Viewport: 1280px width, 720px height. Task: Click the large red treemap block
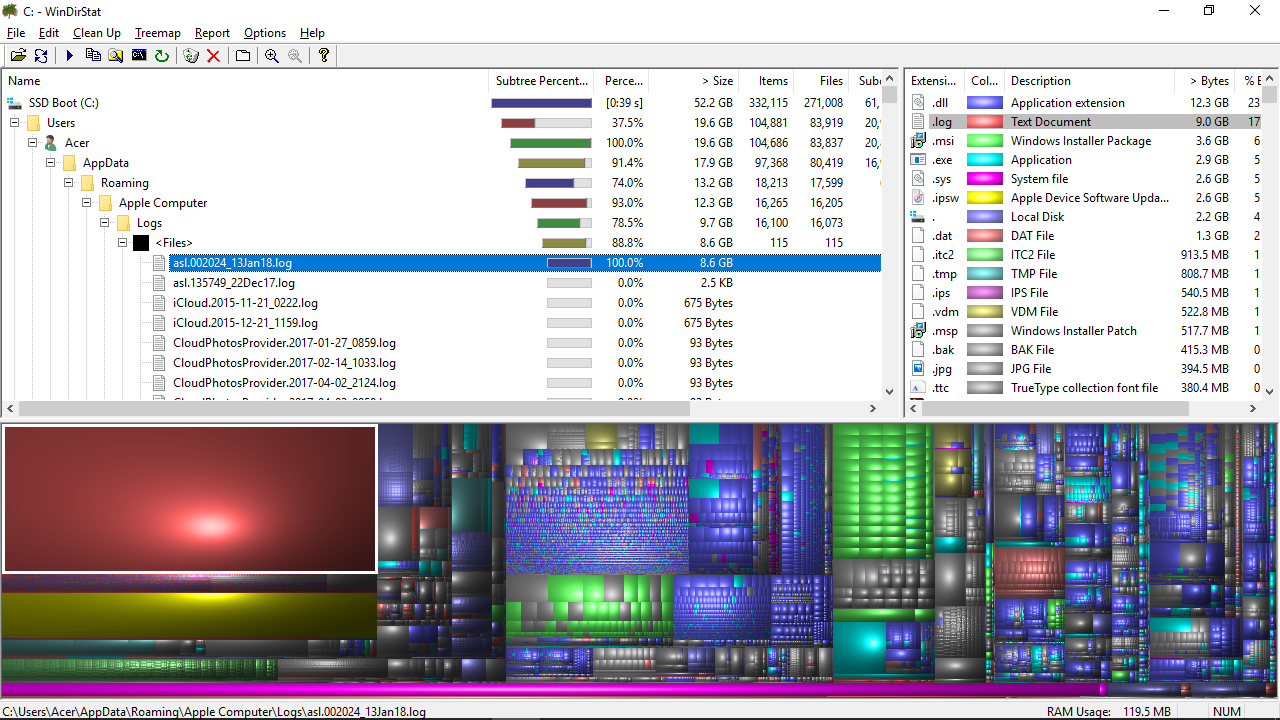click(x=190, y=499)
